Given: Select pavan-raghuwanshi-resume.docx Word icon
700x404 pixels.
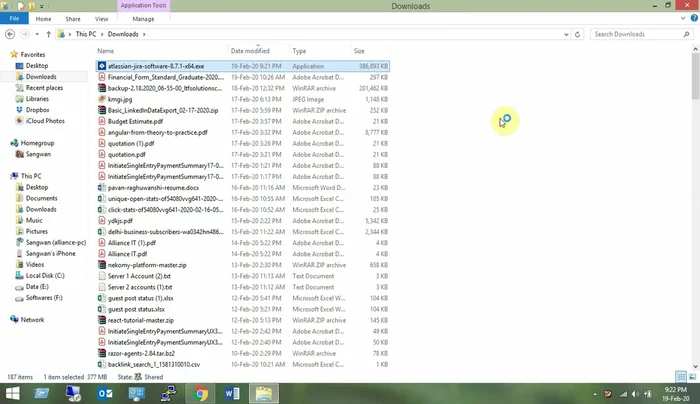Looking at the screenshot, I should [102, 187].
